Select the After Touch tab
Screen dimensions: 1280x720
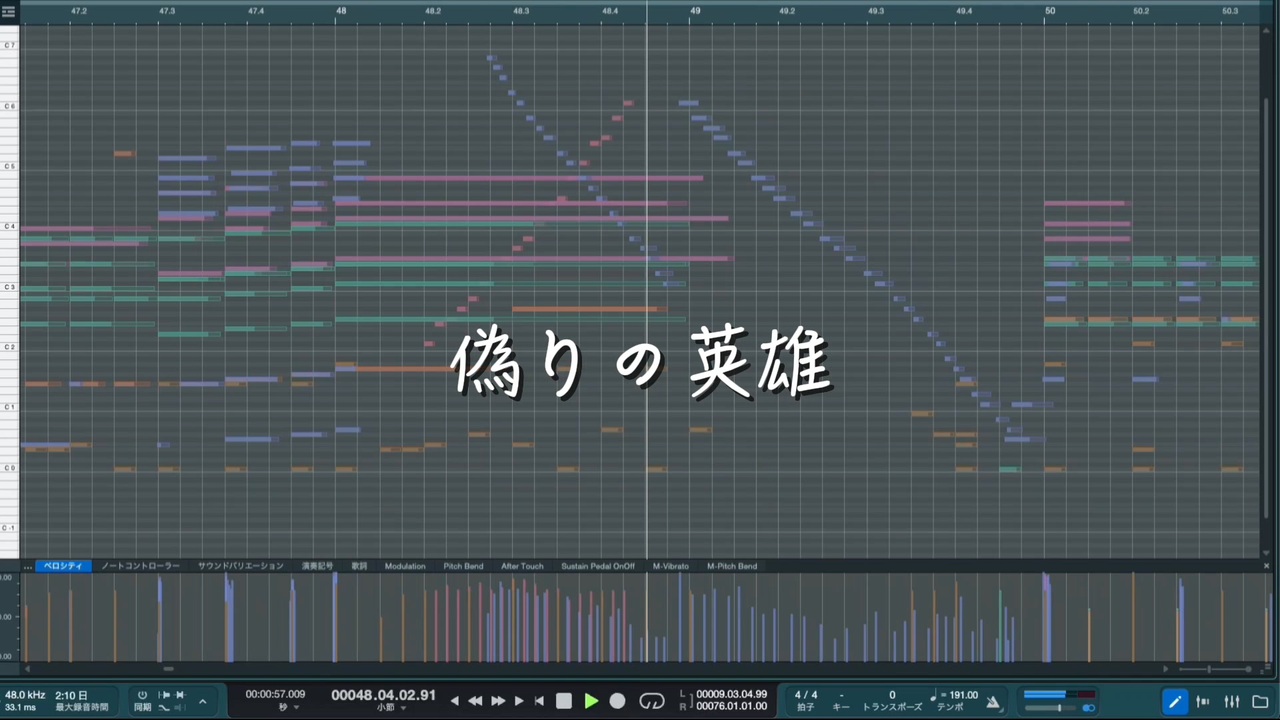click(x=522, y=566)
